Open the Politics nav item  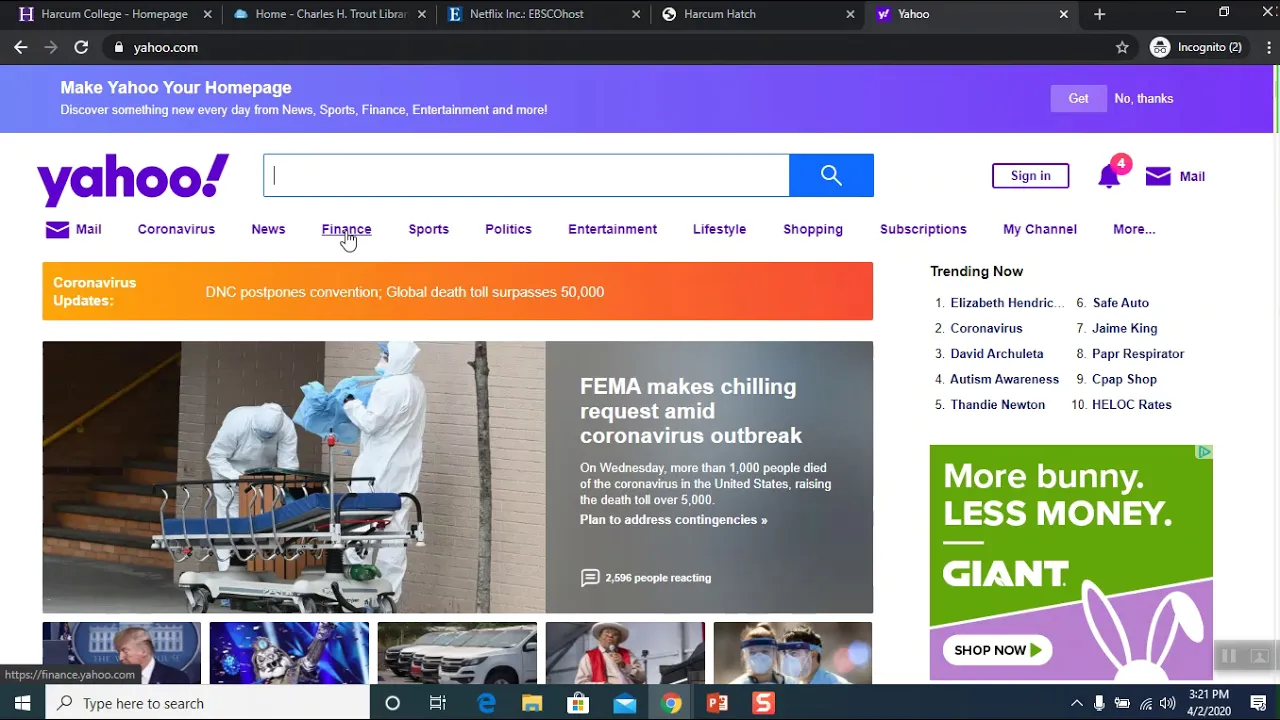coord(508,229)
